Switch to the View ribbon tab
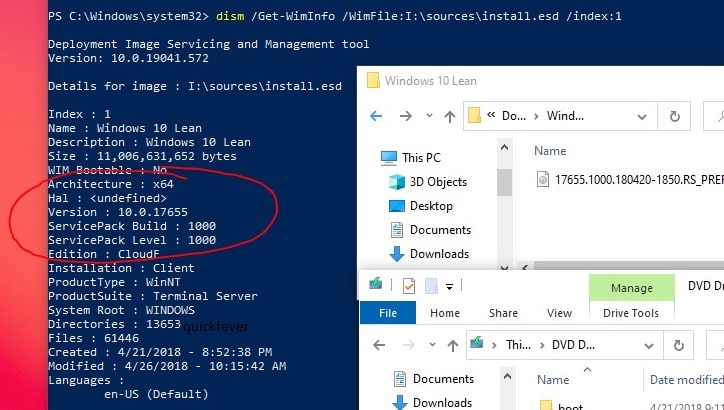This screenshot has height=410, width=724. click(x=559, y=313)
